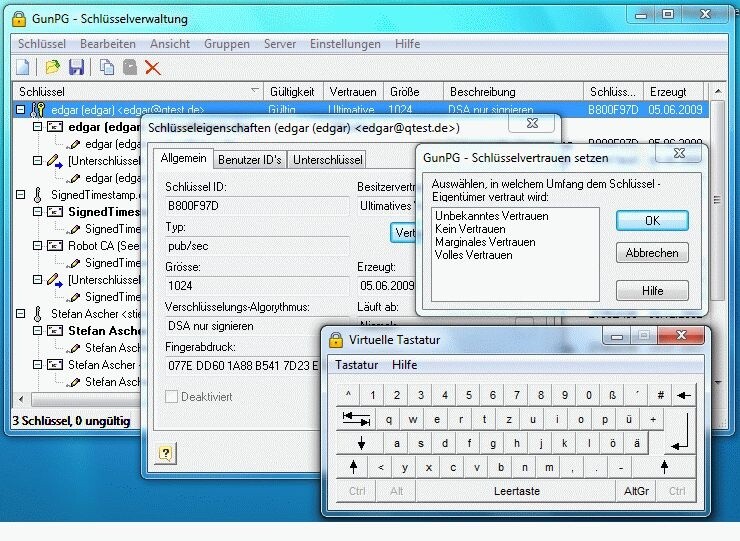Open the Gruppen menu

(227, 44)
